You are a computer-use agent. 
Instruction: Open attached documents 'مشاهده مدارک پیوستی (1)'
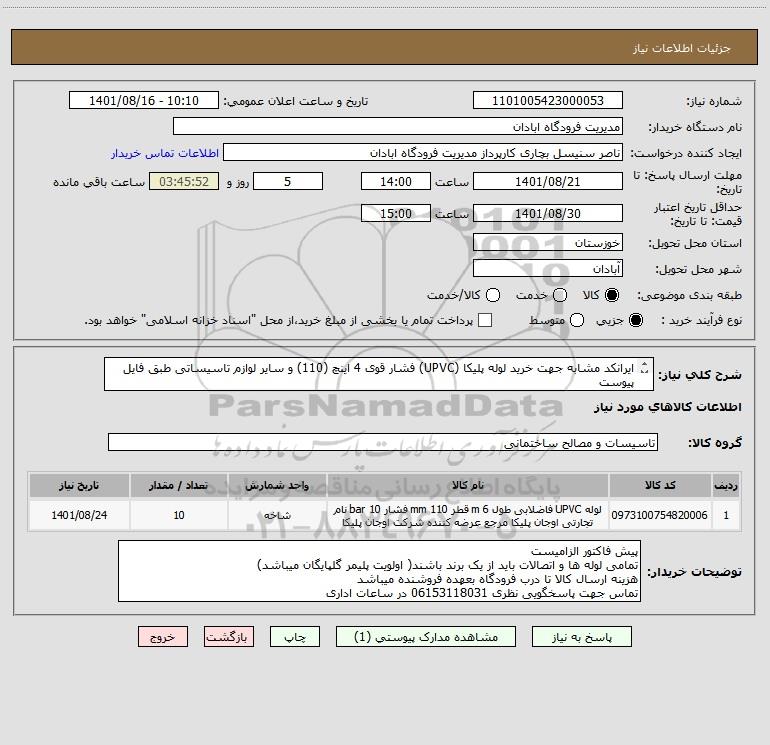426,636
